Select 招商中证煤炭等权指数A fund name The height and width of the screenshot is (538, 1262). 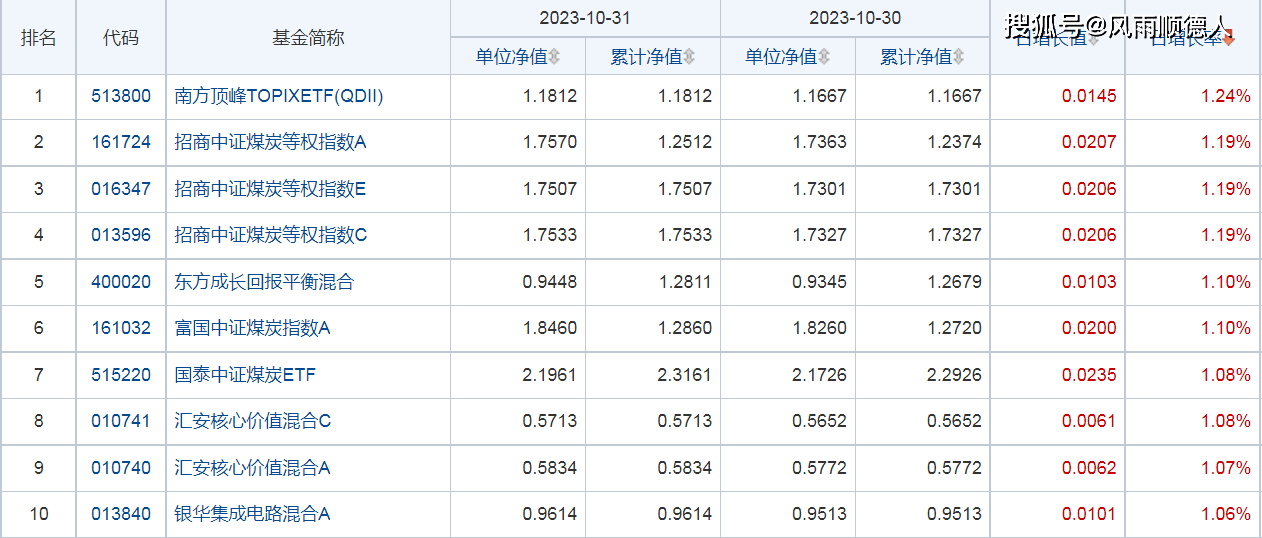point(271,142)
